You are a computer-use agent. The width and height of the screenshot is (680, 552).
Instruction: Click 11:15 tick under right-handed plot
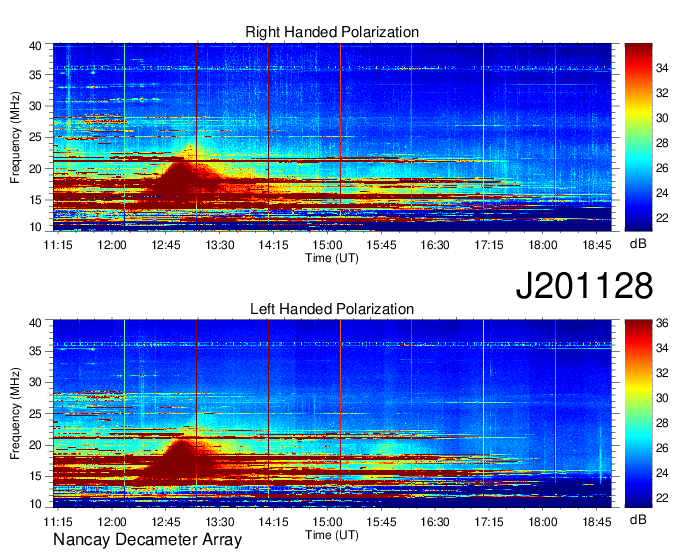point(58,245)
